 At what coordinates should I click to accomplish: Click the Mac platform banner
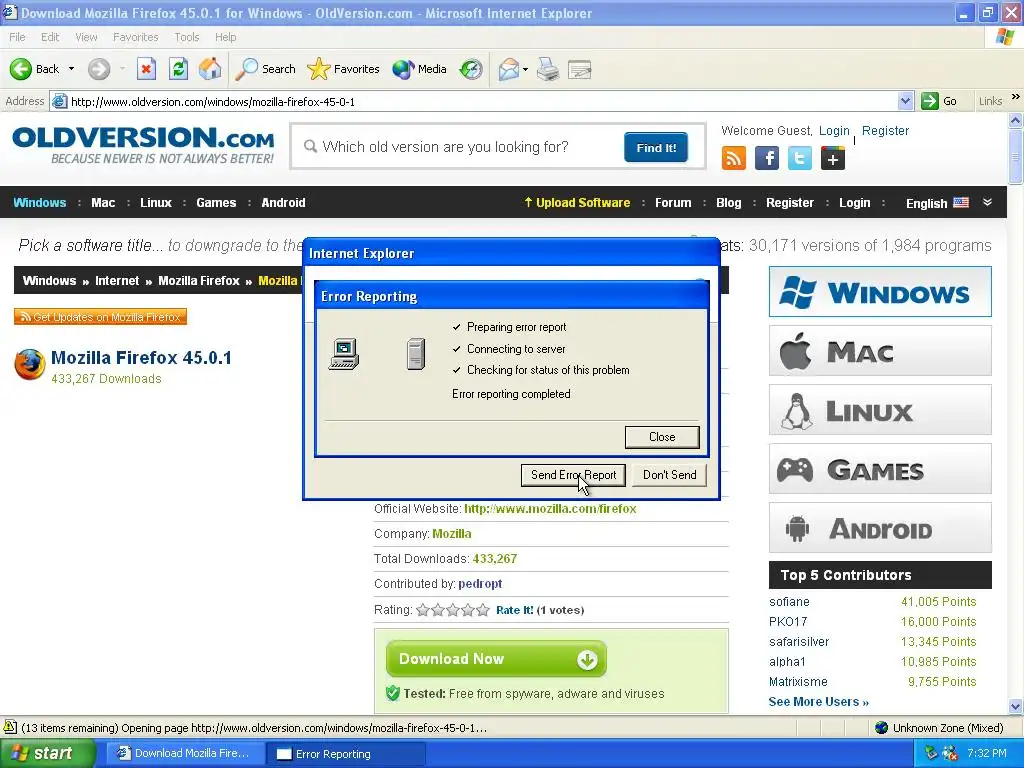click(x=880, y=351)
